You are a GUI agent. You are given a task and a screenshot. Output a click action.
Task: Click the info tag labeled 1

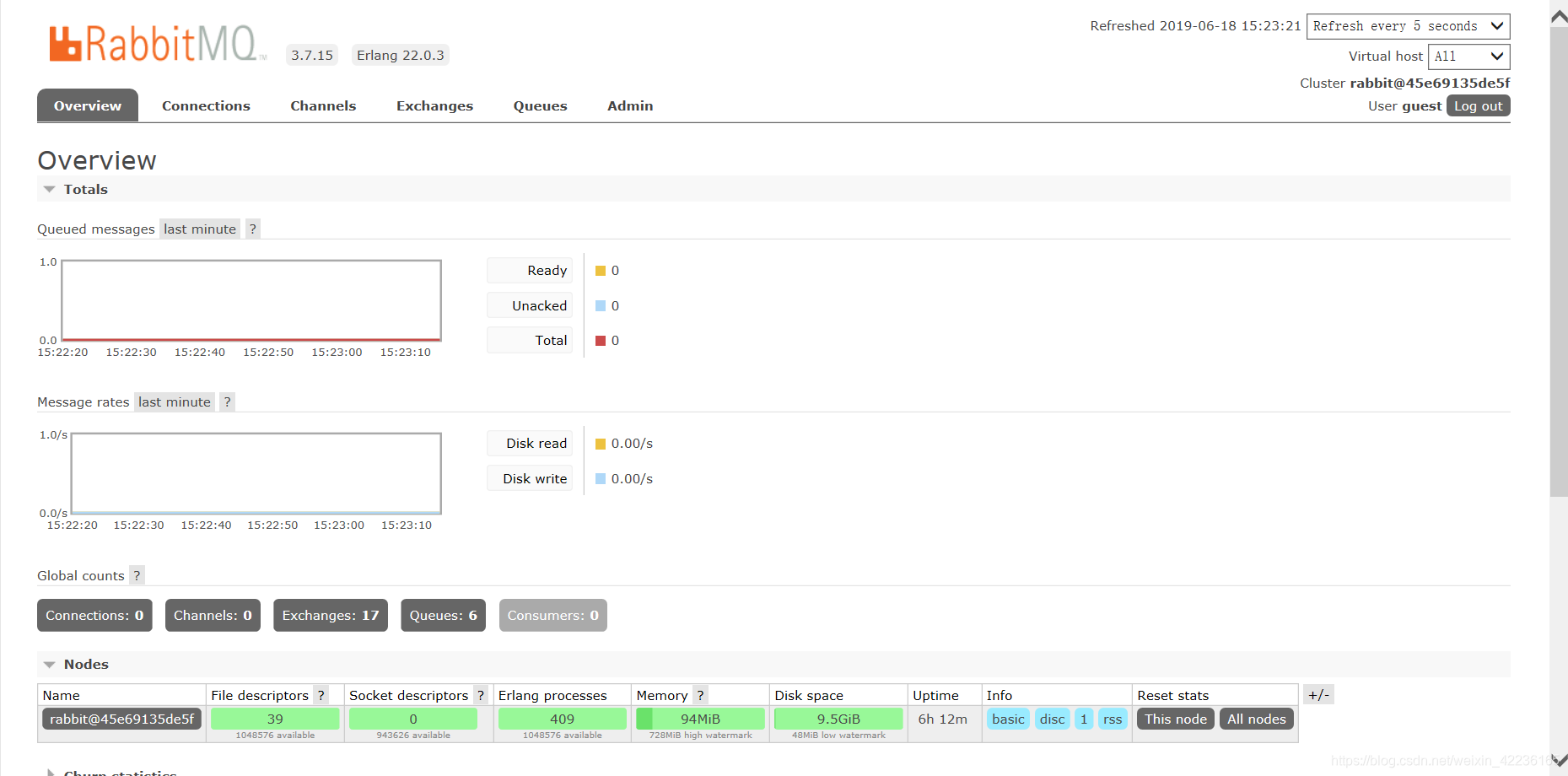pyautogui.click(x=1084, y=719)
